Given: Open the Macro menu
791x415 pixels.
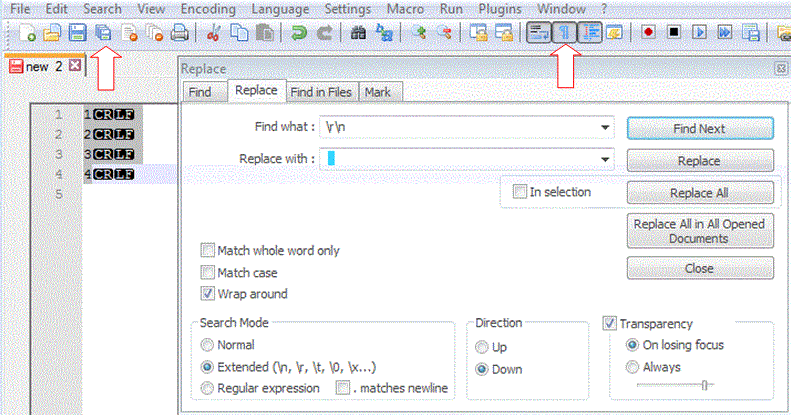Looking at the screenshot, I should pos(406,9).
